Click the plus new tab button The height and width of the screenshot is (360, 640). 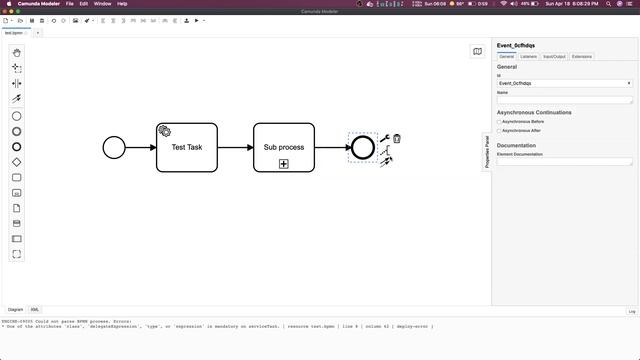click(38, 33)
